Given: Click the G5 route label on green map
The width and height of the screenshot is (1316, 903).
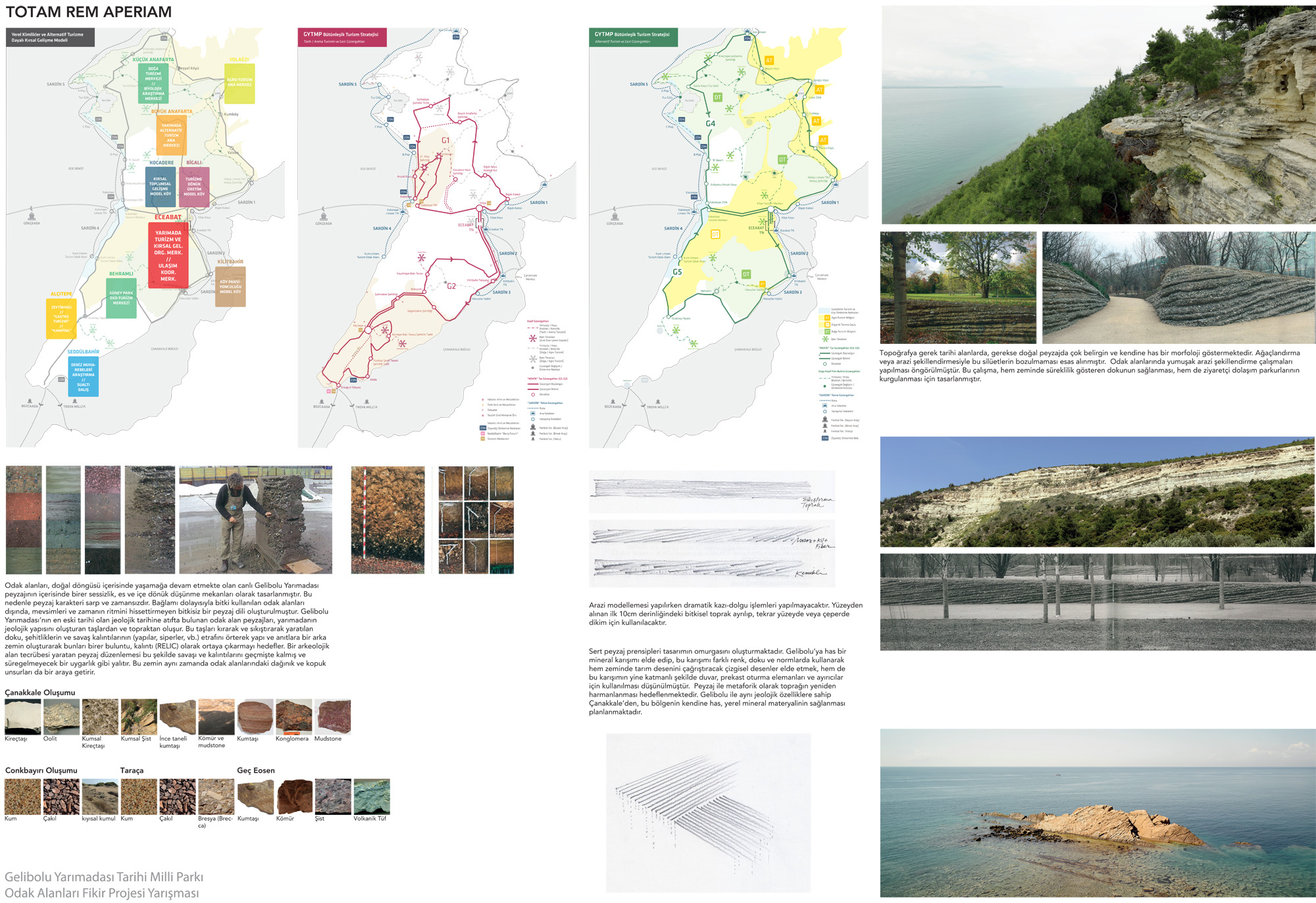Looking at the screenshot, I should point(677,272).
